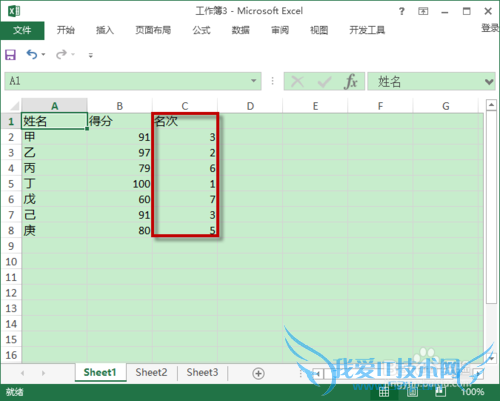Click cell C1 containing 名次

click(185, 121)
